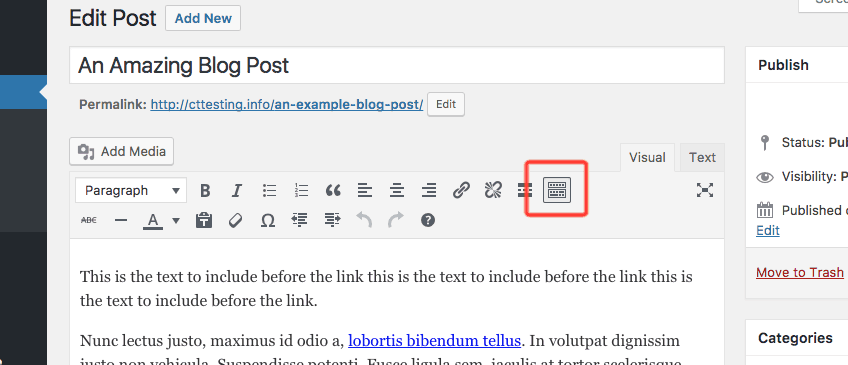The width and height of the screenshot is (848, 365).
Task: Open keyboard shortcuts help icon
Action: (x=428, y=220)
